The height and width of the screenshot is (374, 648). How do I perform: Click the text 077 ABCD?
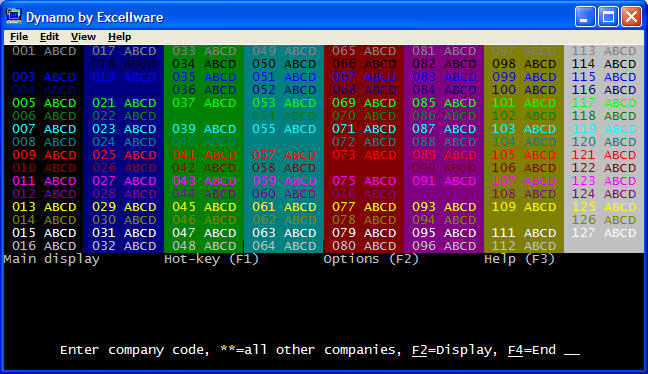point(364,207)
